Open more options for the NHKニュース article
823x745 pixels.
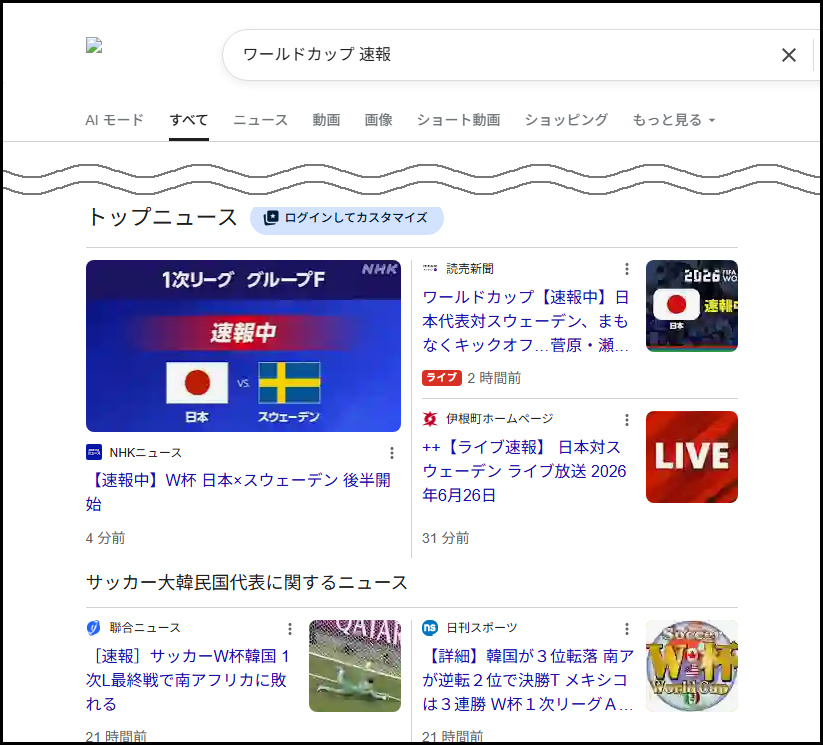392,453
